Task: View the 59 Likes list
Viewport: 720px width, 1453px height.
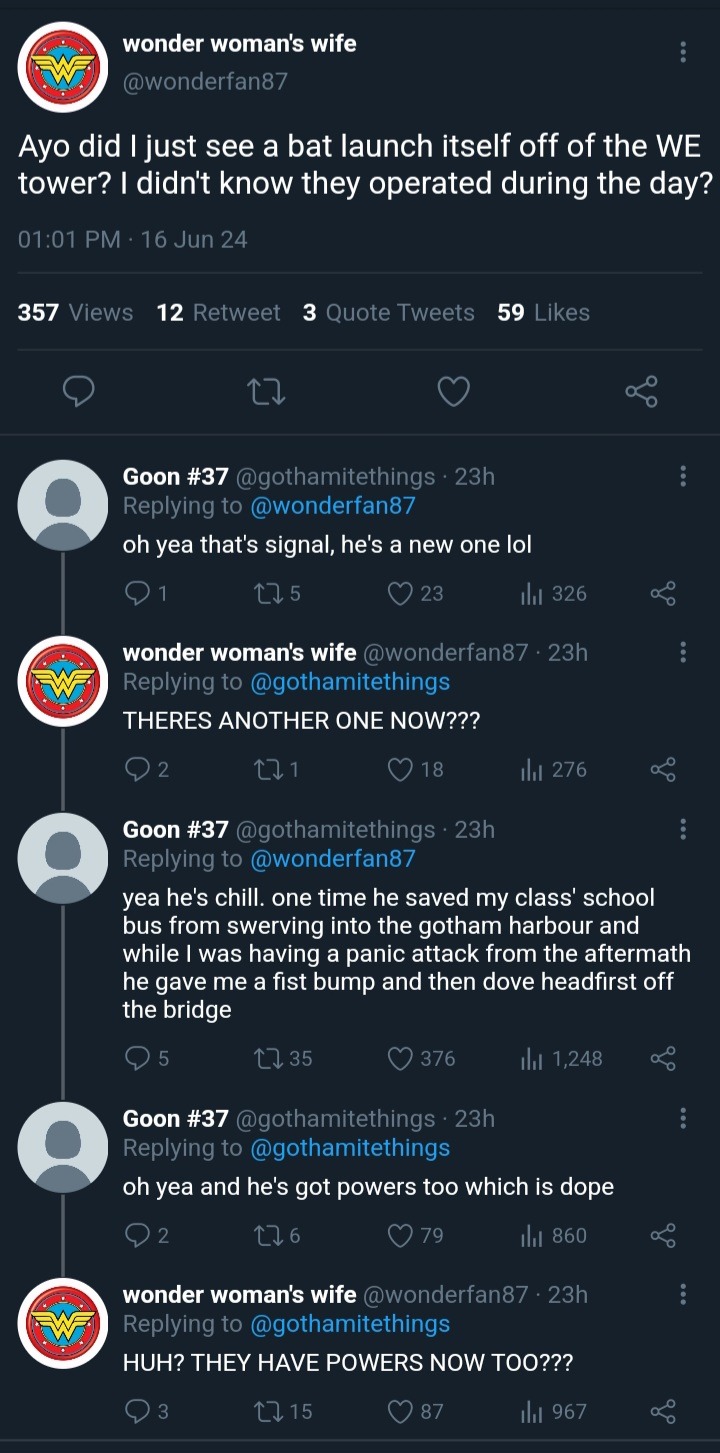Action: point(543,313)
